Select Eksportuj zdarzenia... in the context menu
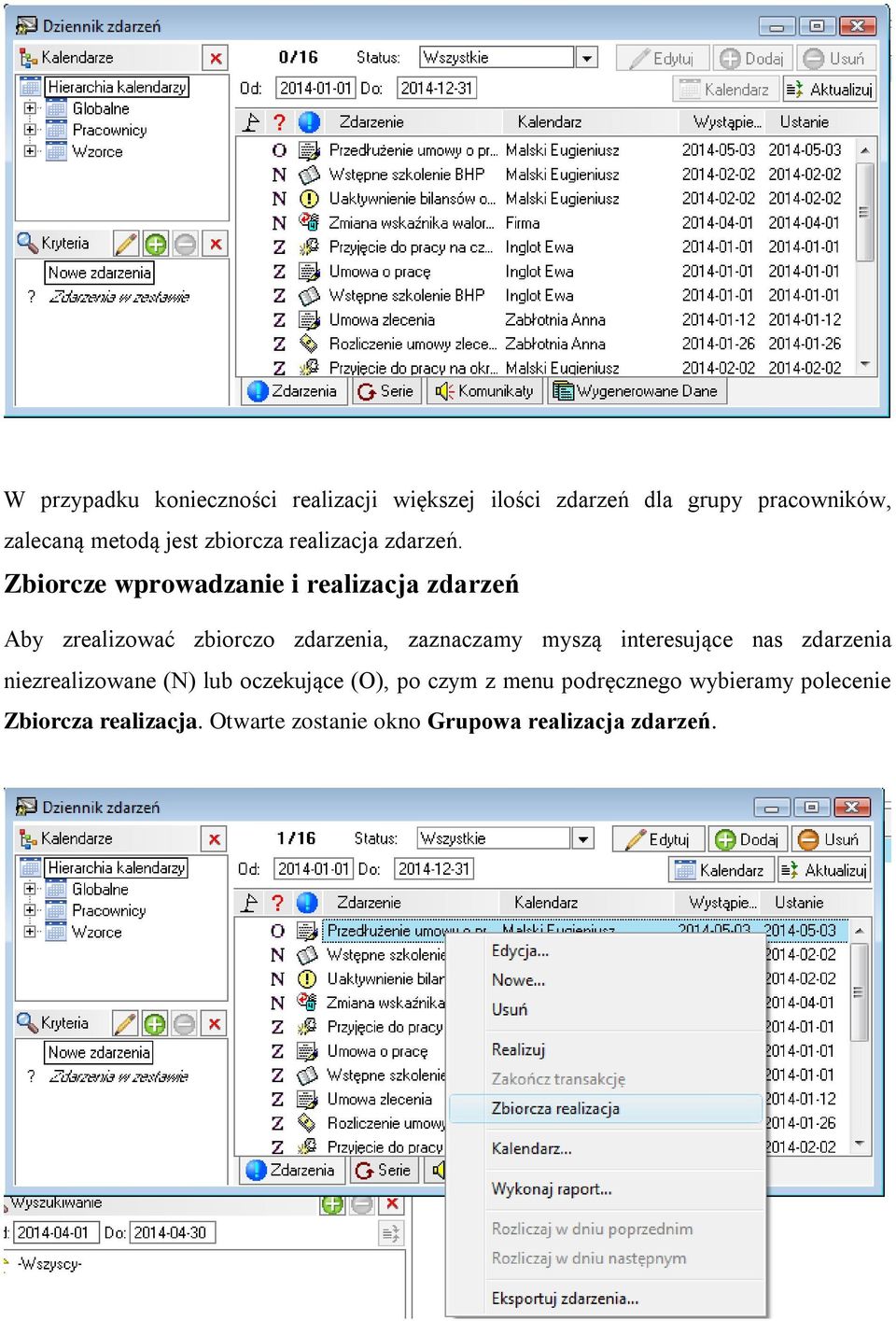 [606, 1299]
